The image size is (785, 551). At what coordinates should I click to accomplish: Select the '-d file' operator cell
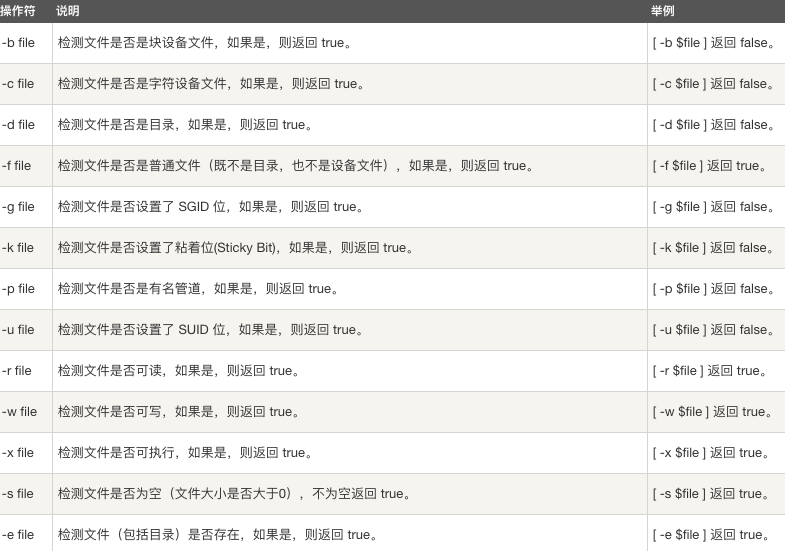tap(18, 125)
